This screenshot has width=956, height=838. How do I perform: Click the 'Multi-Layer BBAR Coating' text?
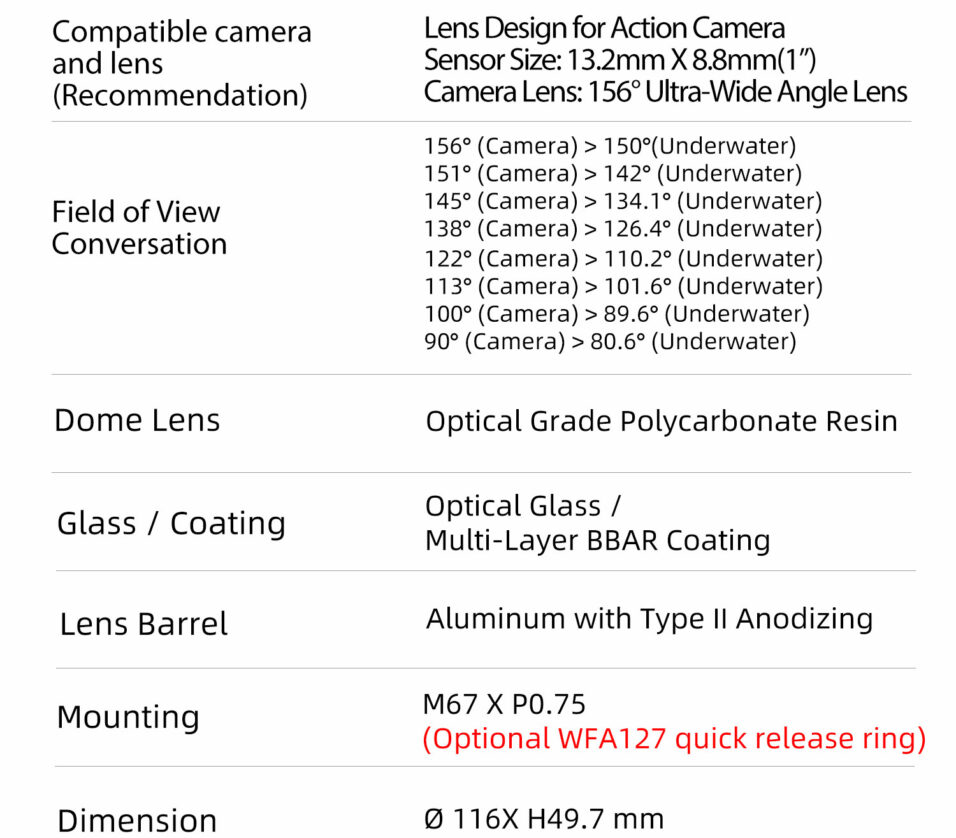[597, 541]
